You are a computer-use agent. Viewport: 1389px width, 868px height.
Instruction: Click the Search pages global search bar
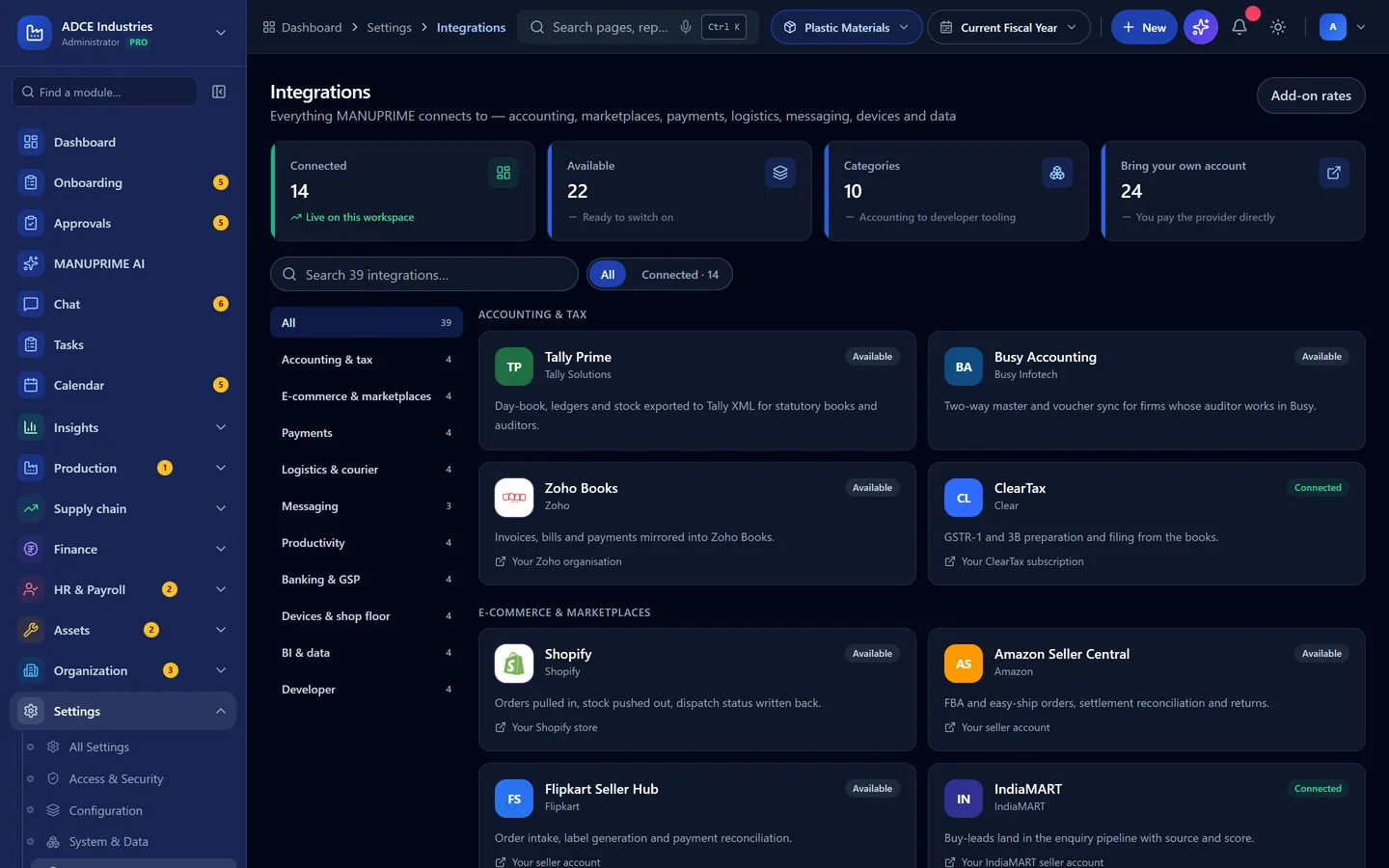tap(639, 27)
